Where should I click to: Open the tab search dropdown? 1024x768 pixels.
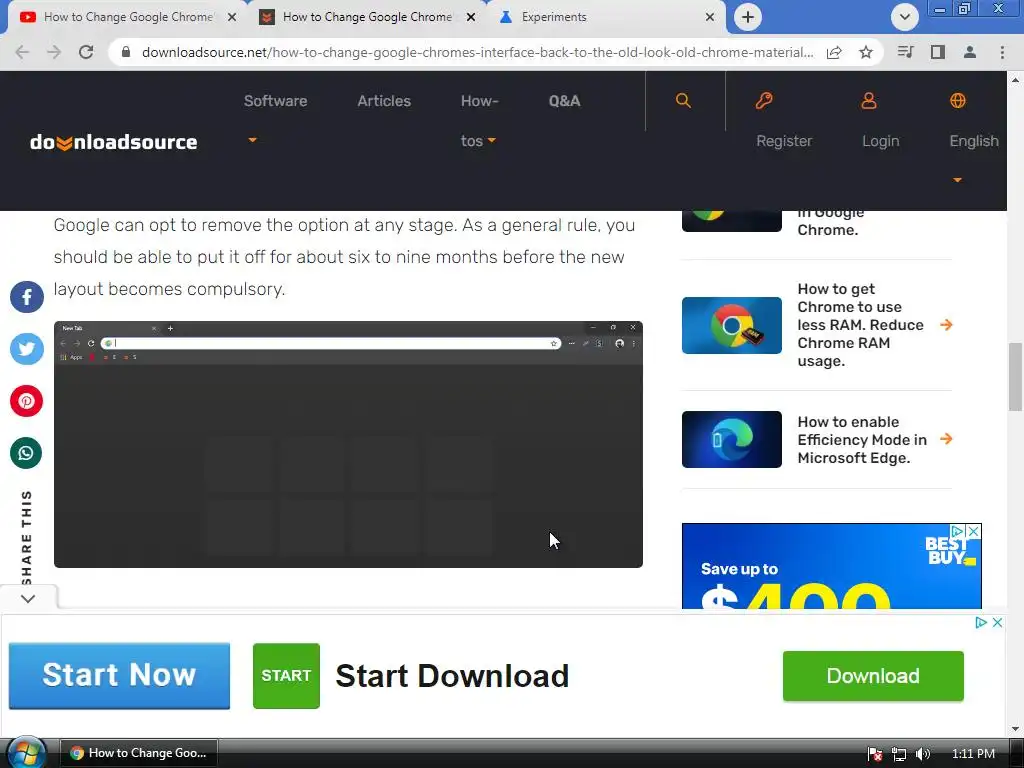coord(905,17)
